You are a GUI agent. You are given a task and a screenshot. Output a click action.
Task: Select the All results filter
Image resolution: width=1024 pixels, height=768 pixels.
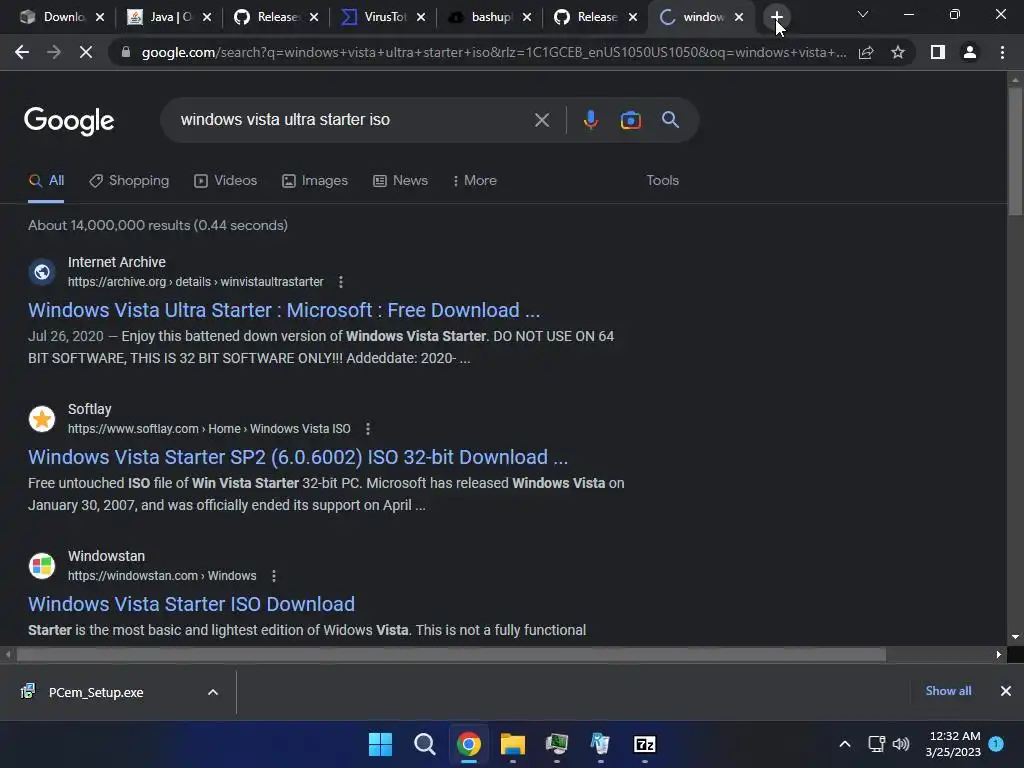coord(46,181)
